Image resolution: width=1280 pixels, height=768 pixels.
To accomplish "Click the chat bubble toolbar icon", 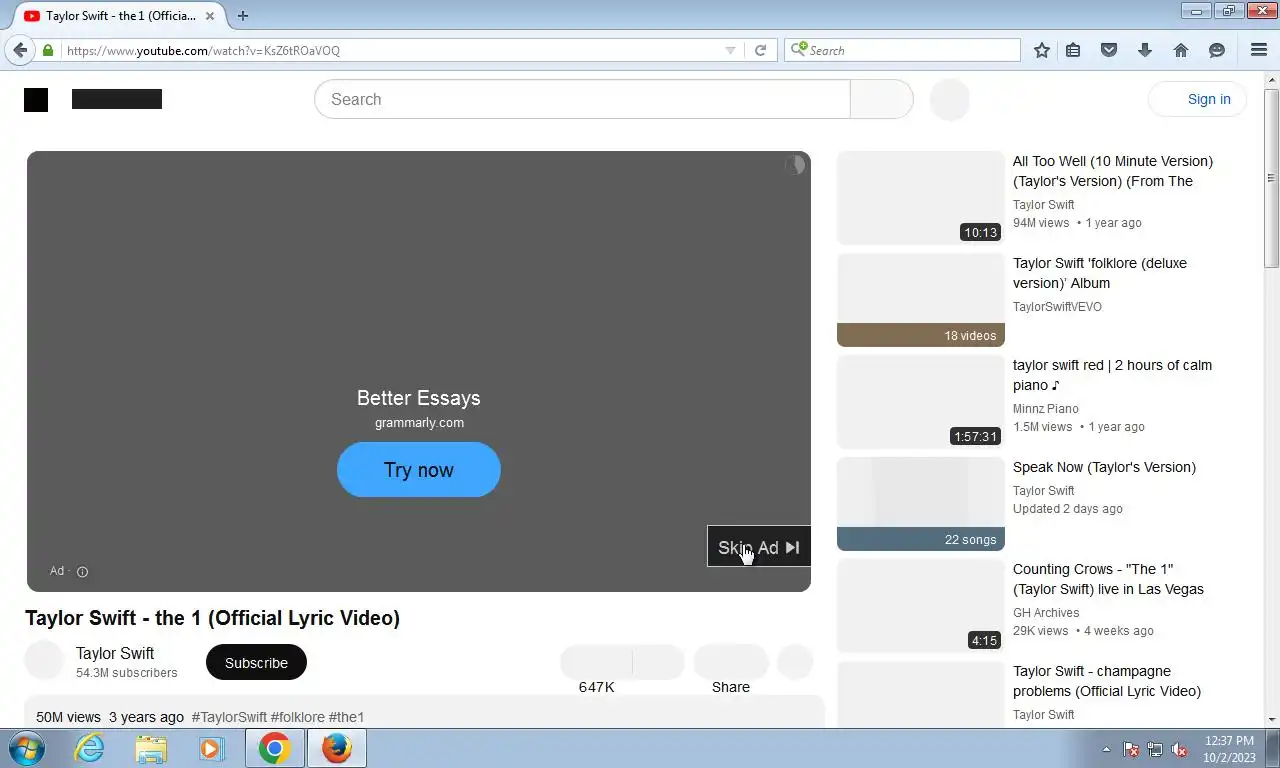I will [1217, 50].
